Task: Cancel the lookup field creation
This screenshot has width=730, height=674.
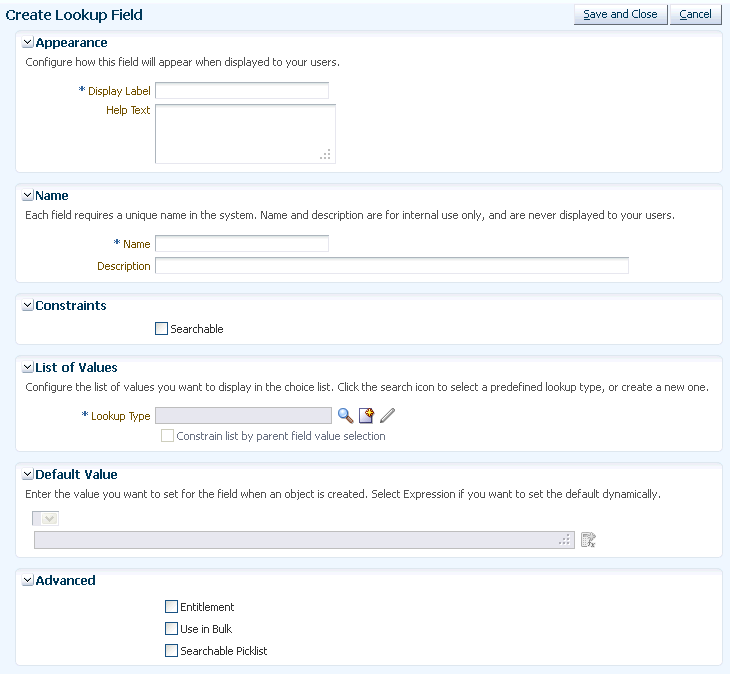Action: 696,14
